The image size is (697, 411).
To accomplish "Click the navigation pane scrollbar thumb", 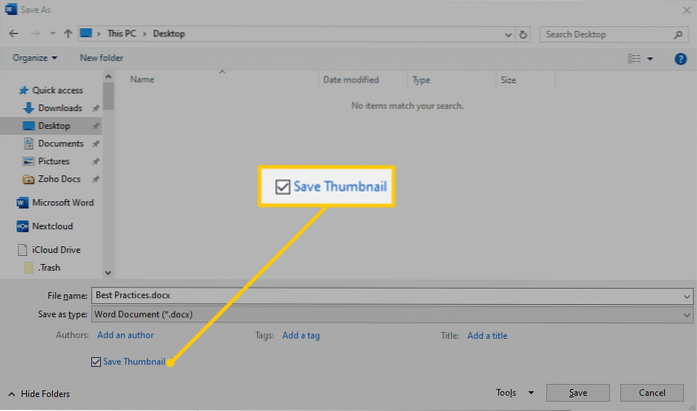I will pos(108,96).
